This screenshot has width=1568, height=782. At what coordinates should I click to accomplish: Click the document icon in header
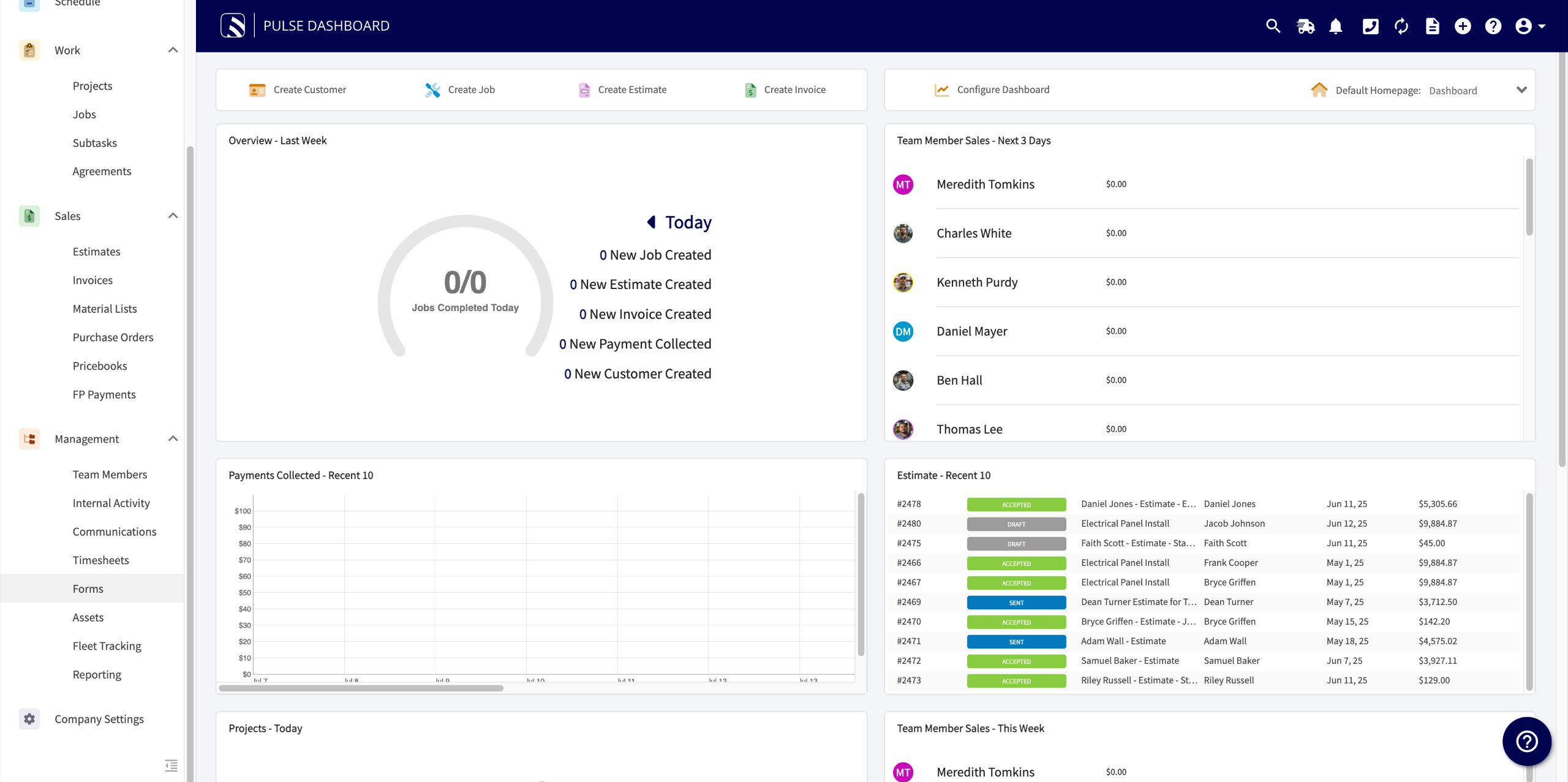[1432, 26]
